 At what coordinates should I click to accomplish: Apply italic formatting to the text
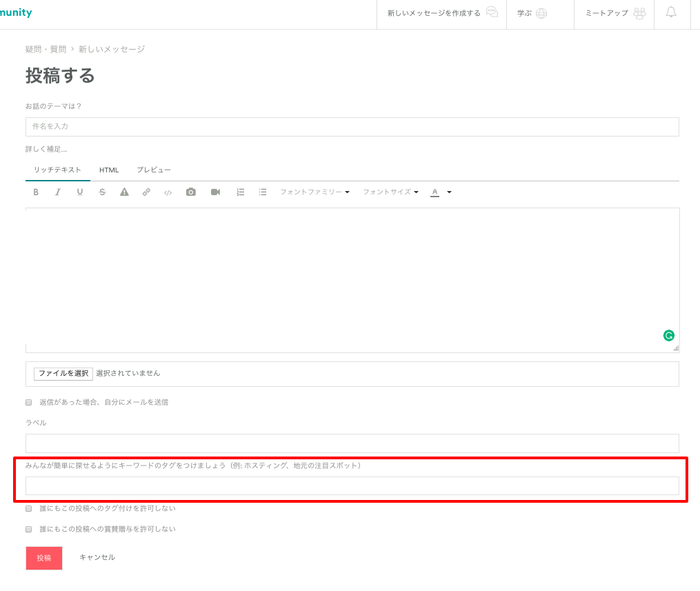[x=58, y=192]
